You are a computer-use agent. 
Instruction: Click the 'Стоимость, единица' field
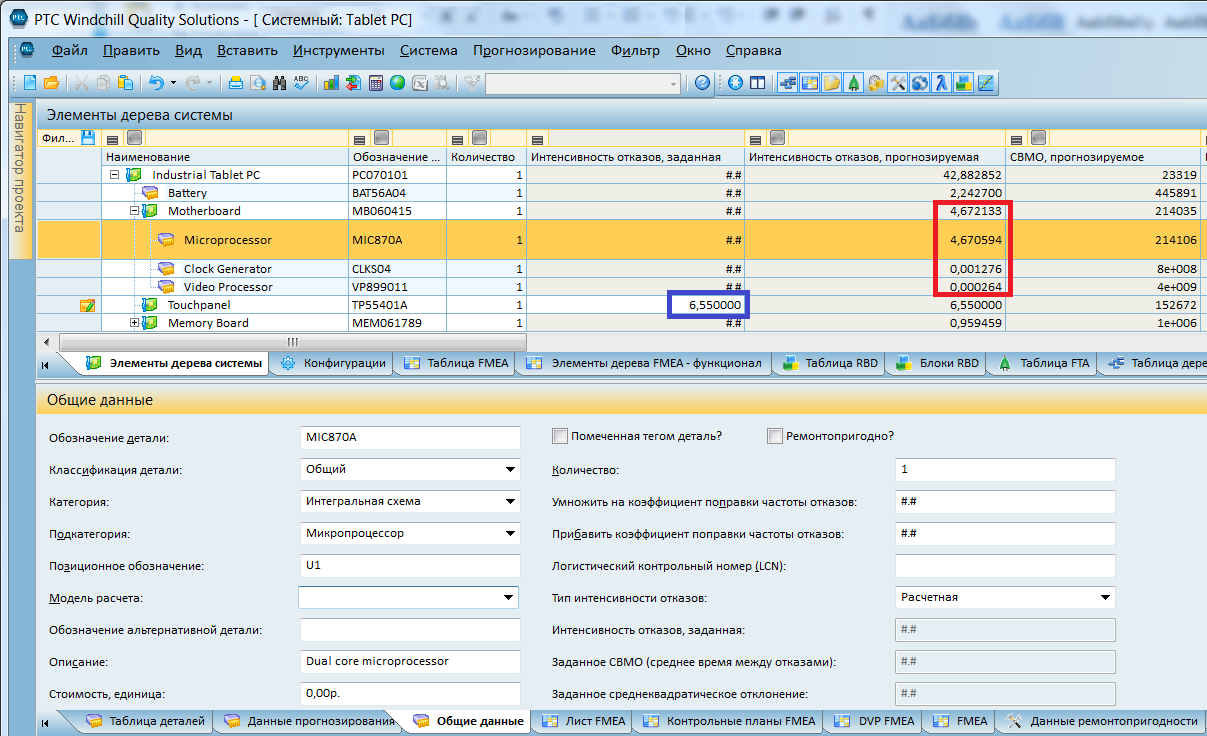point(410,694)
